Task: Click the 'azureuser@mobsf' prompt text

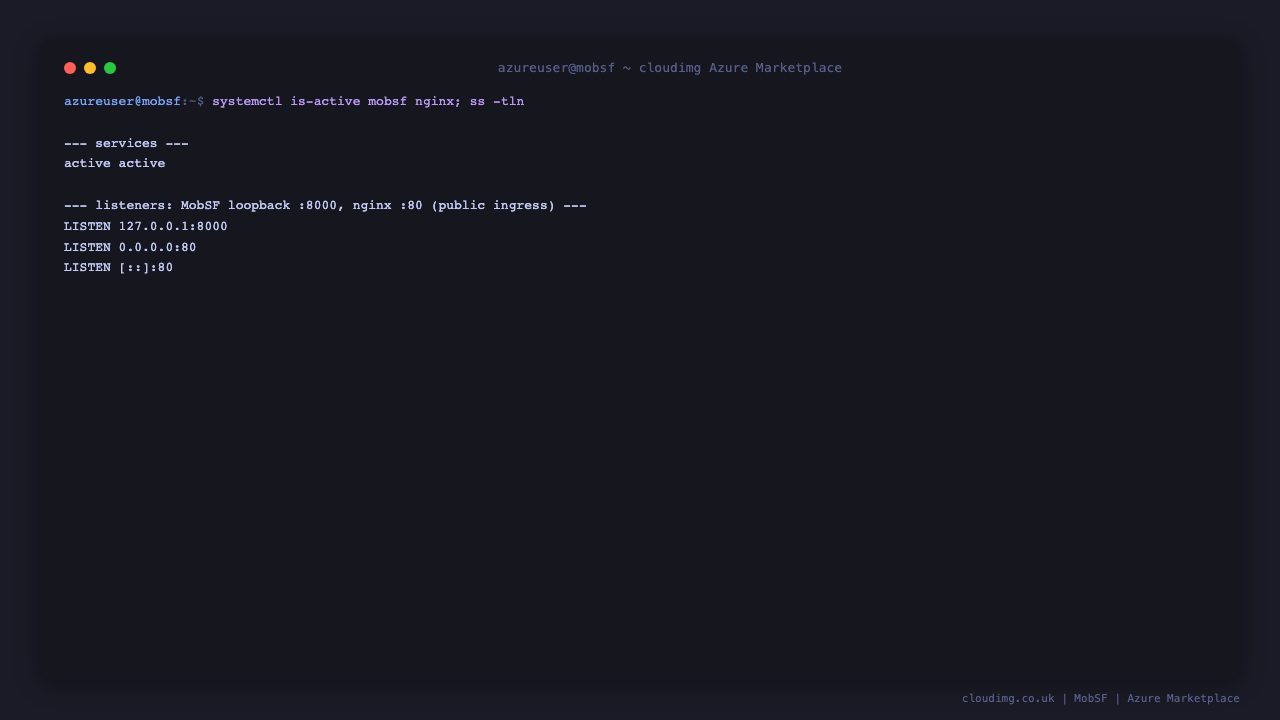Action: 123,102
